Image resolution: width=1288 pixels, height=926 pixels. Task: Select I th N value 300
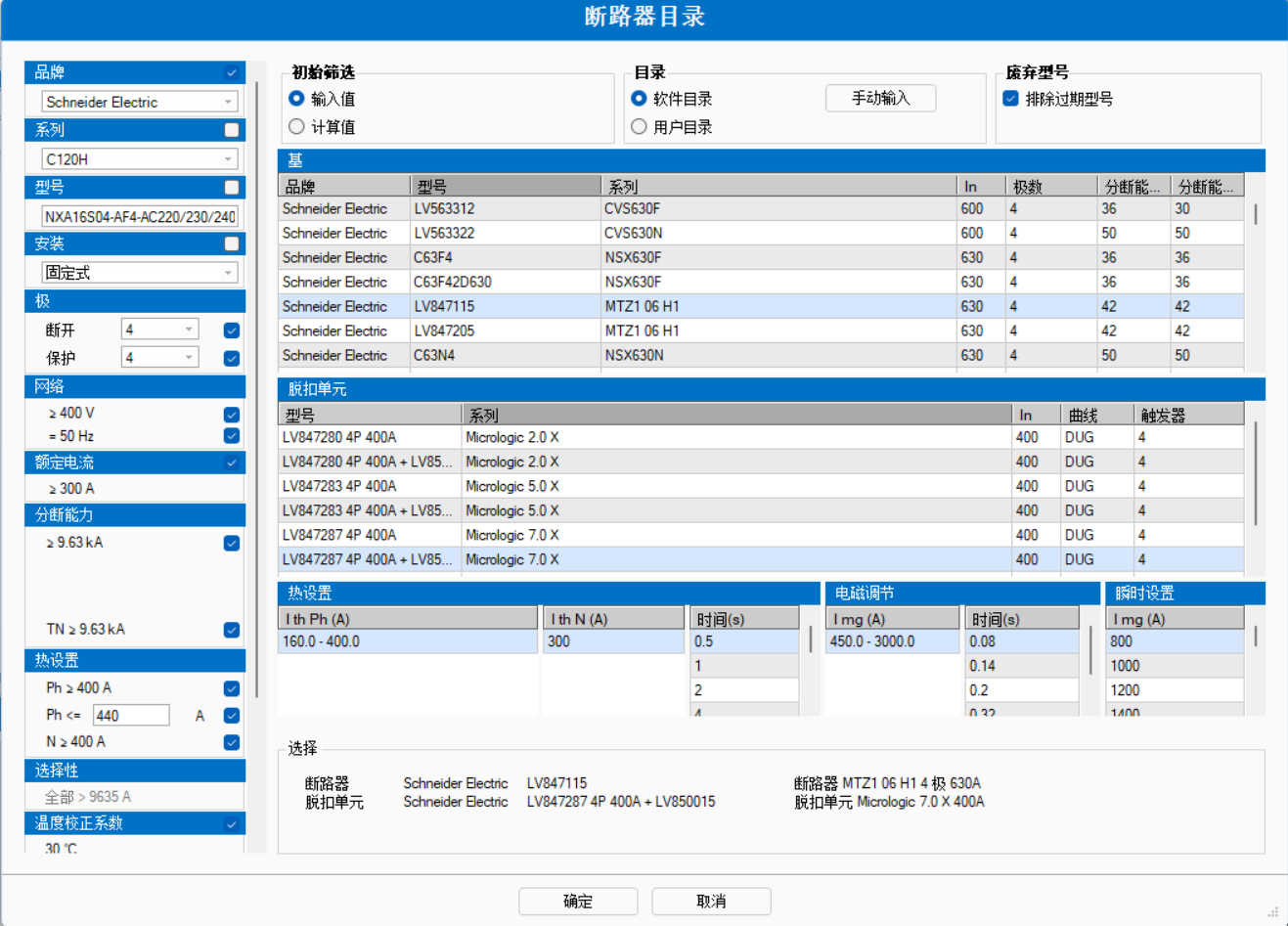click(x=613, y=641)
